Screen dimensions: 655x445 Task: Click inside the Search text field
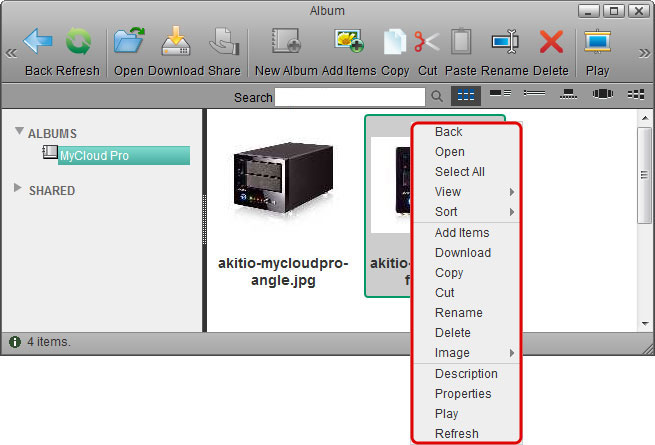[349, 97]
